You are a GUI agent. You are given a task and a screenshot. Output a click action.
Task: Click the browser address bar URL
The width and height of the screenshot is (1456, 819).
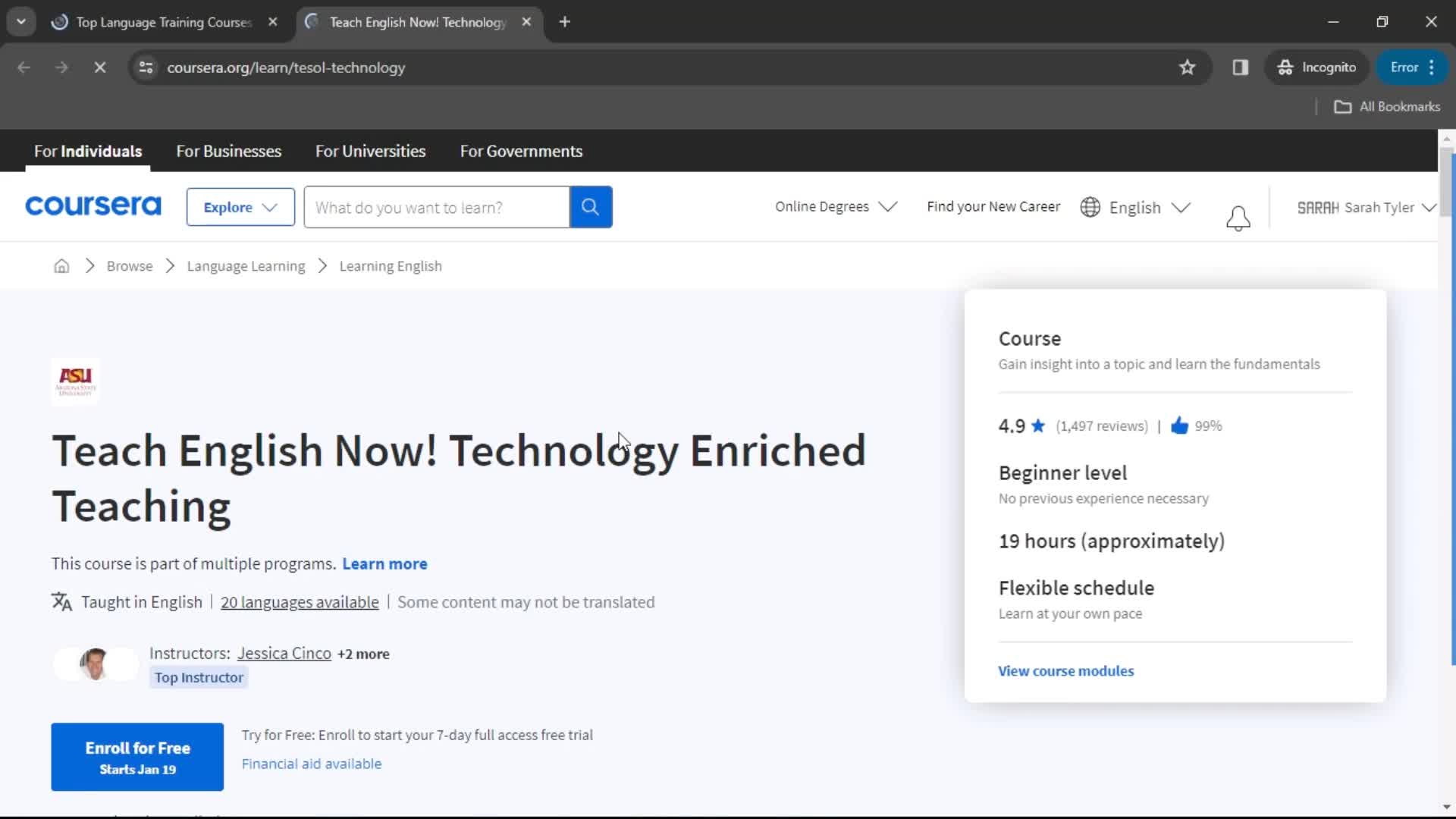point(286,67)
